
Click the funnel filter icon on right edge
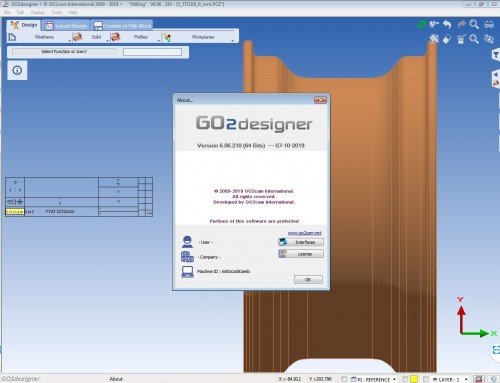coord(496,55)
